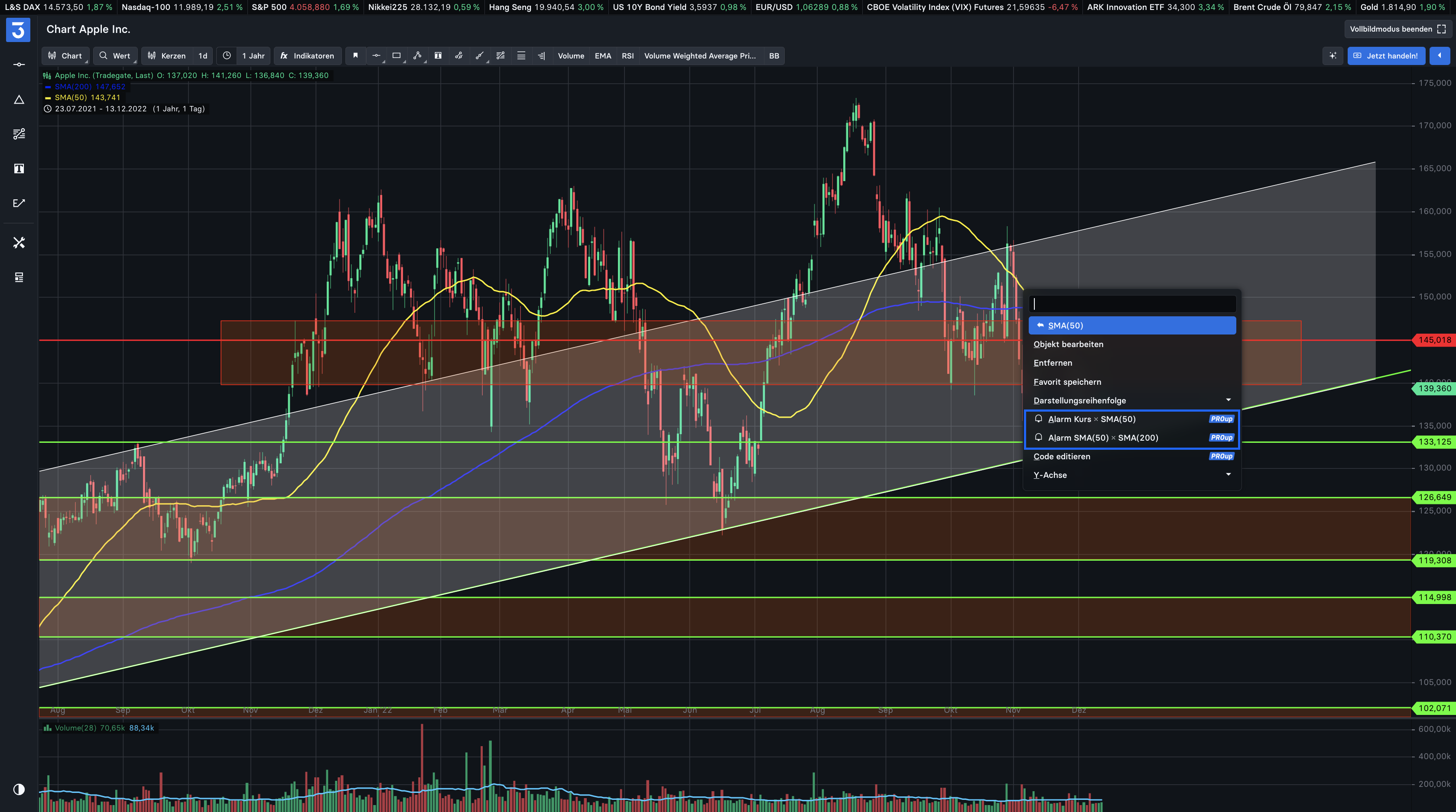The height and width of the screenshot is (812, 1456).
Task: Open the Kerzen chart type dropdown
Action: coord(167,55)
